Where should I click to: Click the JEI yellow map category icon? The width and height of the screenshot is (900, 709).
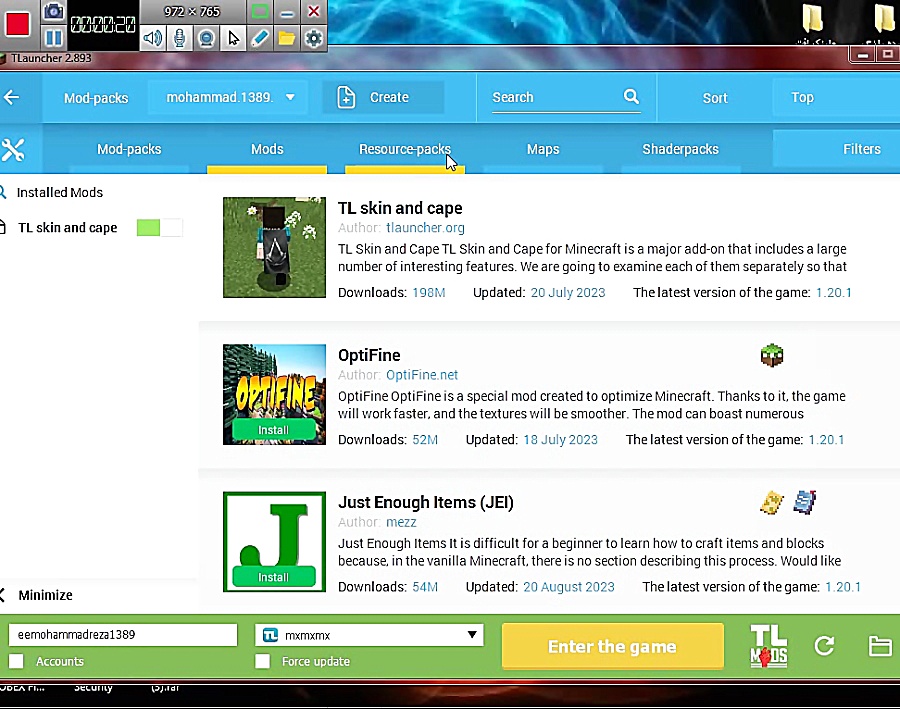pyautogui.click(x=772, y=502)
